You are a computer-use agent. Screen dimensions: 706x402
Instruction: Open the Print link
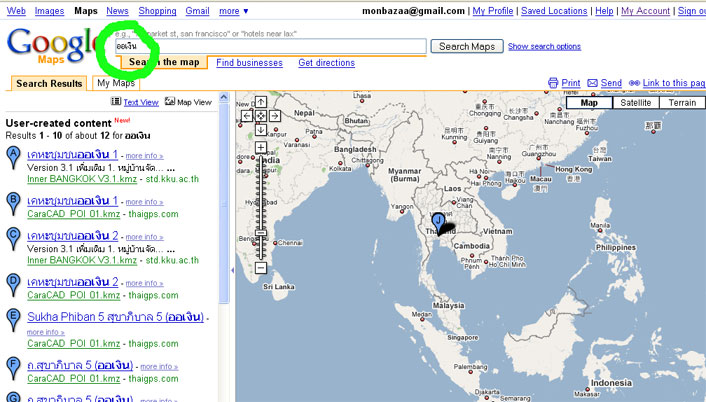point(570,83)
